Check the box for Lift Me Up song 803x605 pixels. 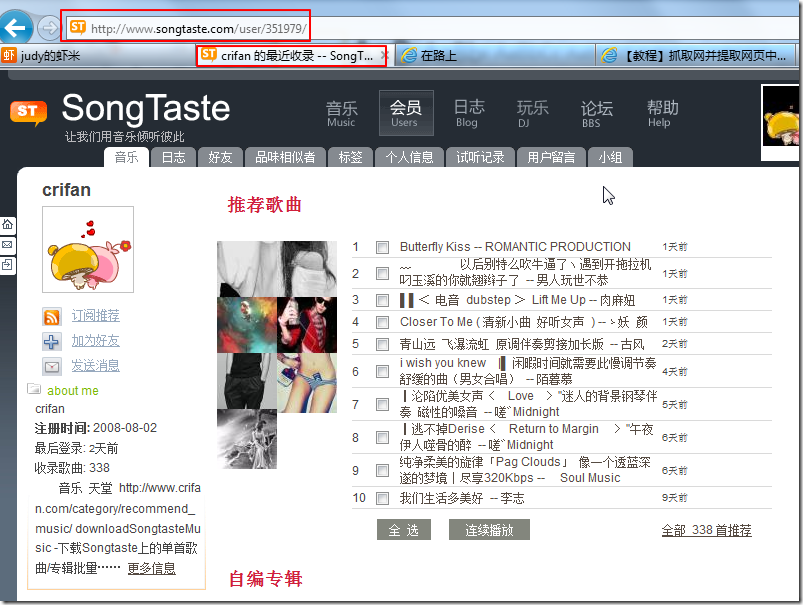tap(382, 300)
